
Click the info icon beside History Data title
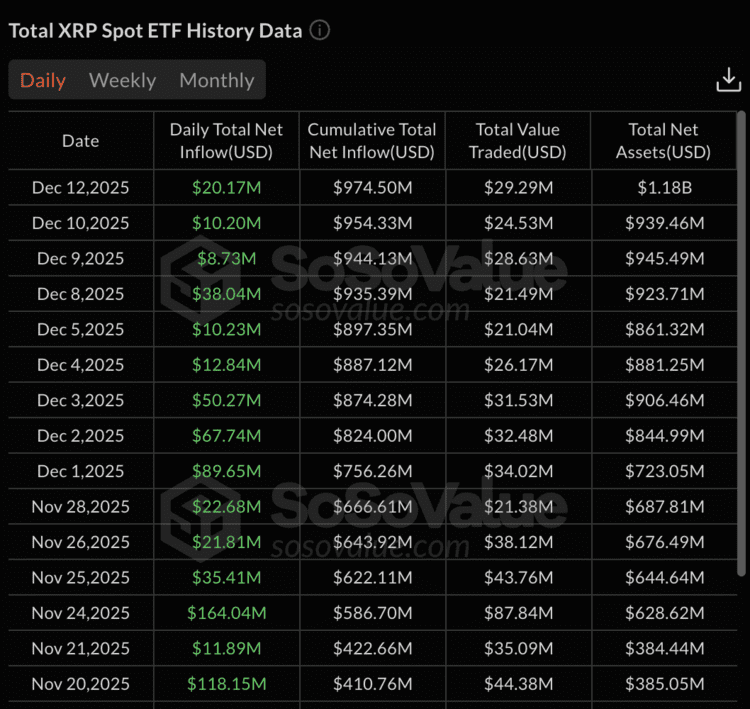click(x=320, y=31)
